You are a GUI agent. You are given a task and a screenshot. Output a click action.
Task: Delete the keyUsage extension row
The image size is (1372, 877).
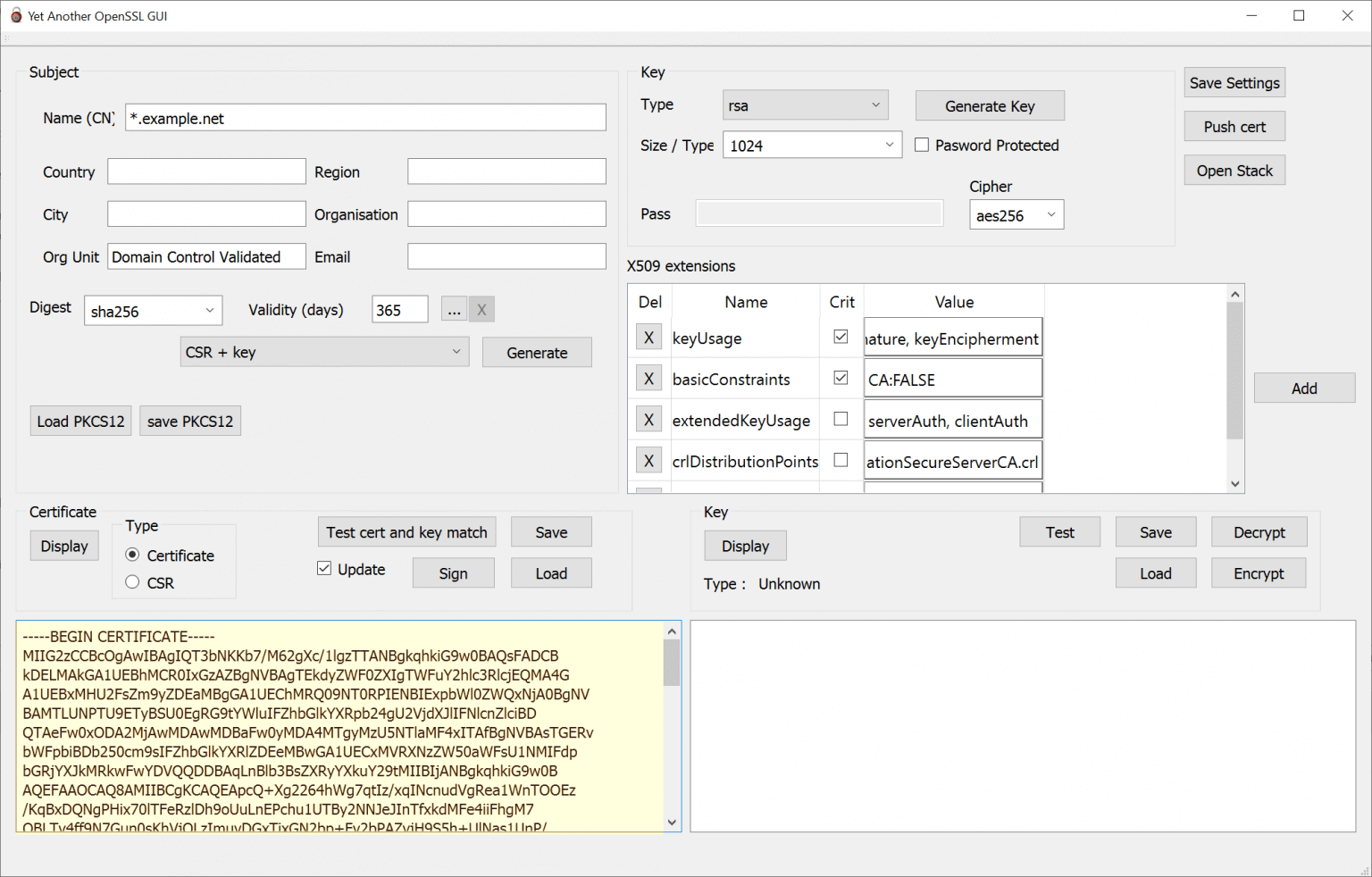pyautogui.click(x=648, y=337)
